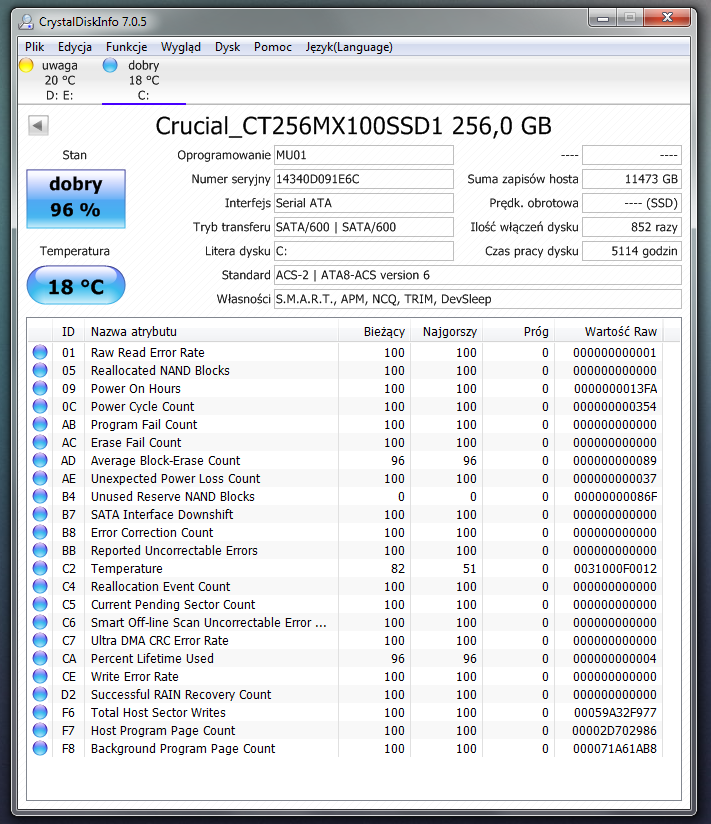Screen dimensions: 711x824
Task: Select the yellow 'uwaga' disk status indicator
Action: tap(26, 66)
